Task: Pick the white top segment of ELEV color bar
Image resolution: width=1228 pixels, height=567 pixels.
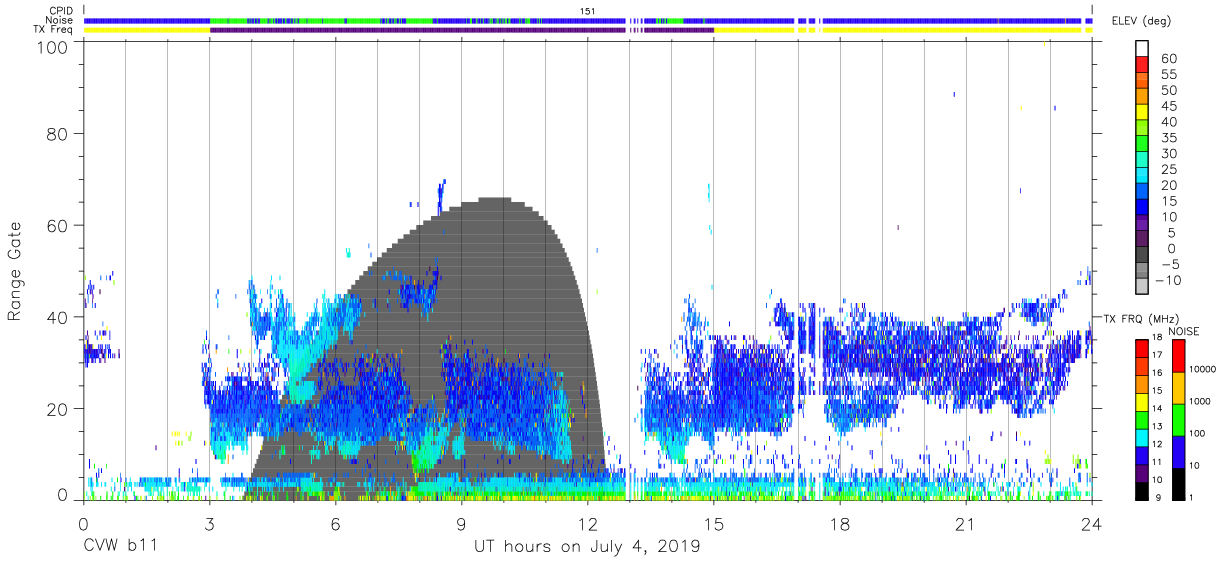Action: (x=1144, y=46)
